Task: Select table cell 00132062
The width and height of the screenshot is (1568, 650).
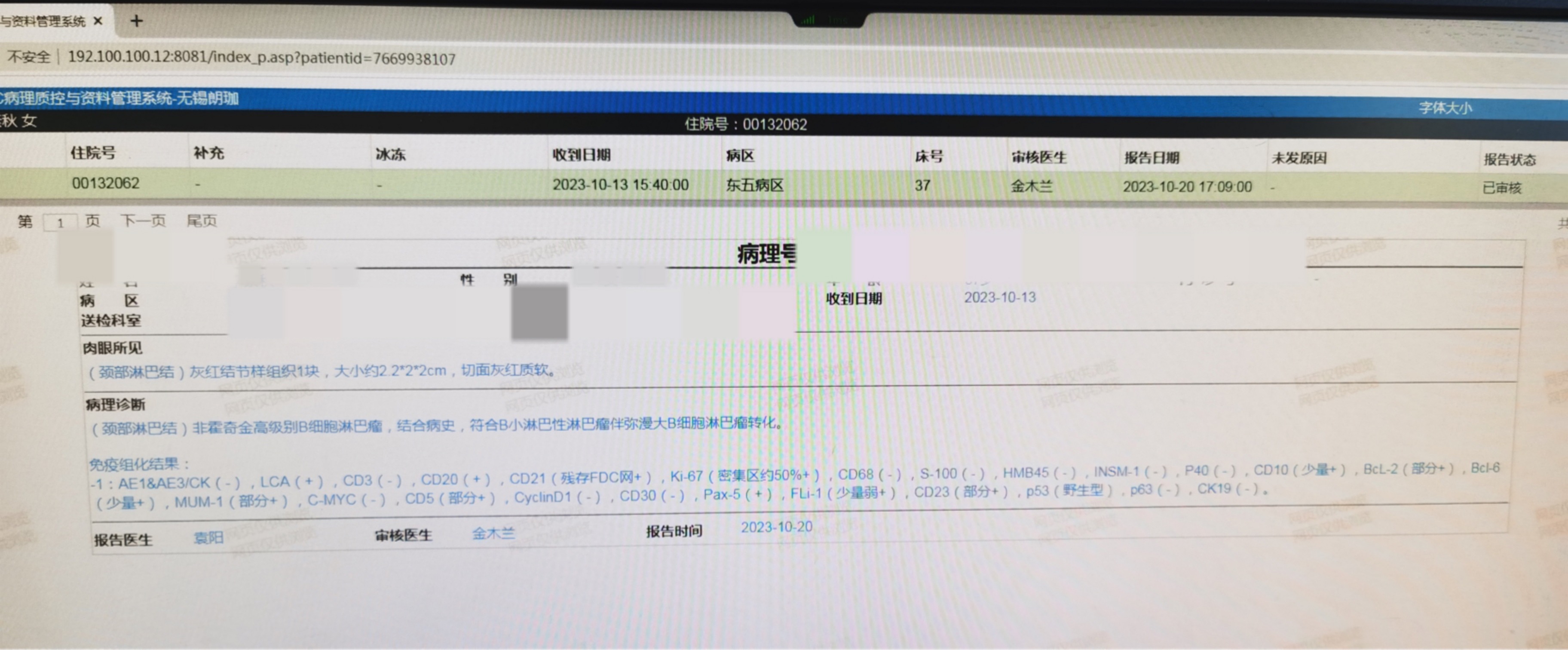Action: coord(106,183)
